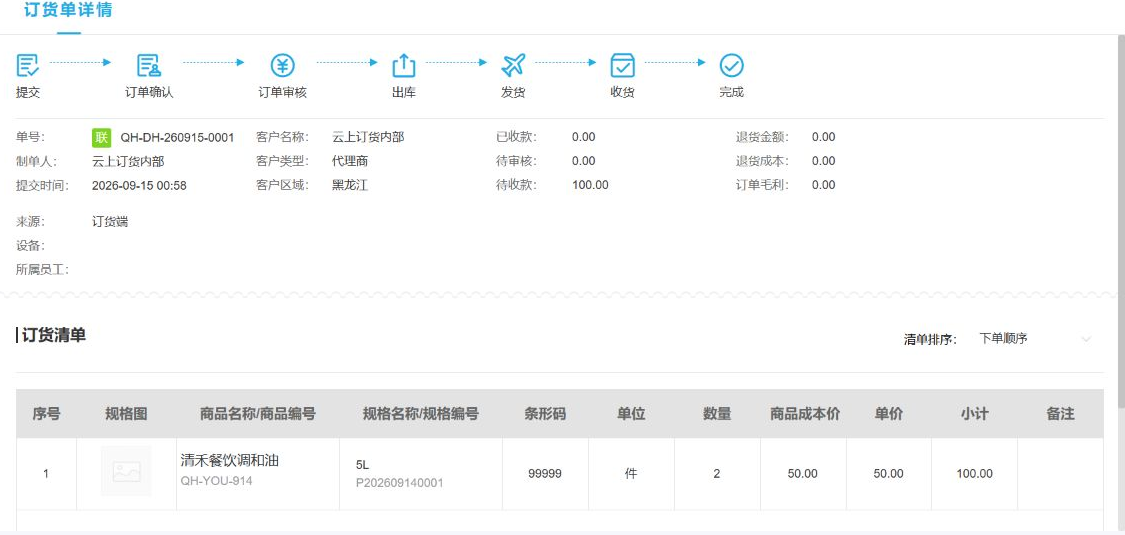Click the 条形码 column header

(545, 414)
